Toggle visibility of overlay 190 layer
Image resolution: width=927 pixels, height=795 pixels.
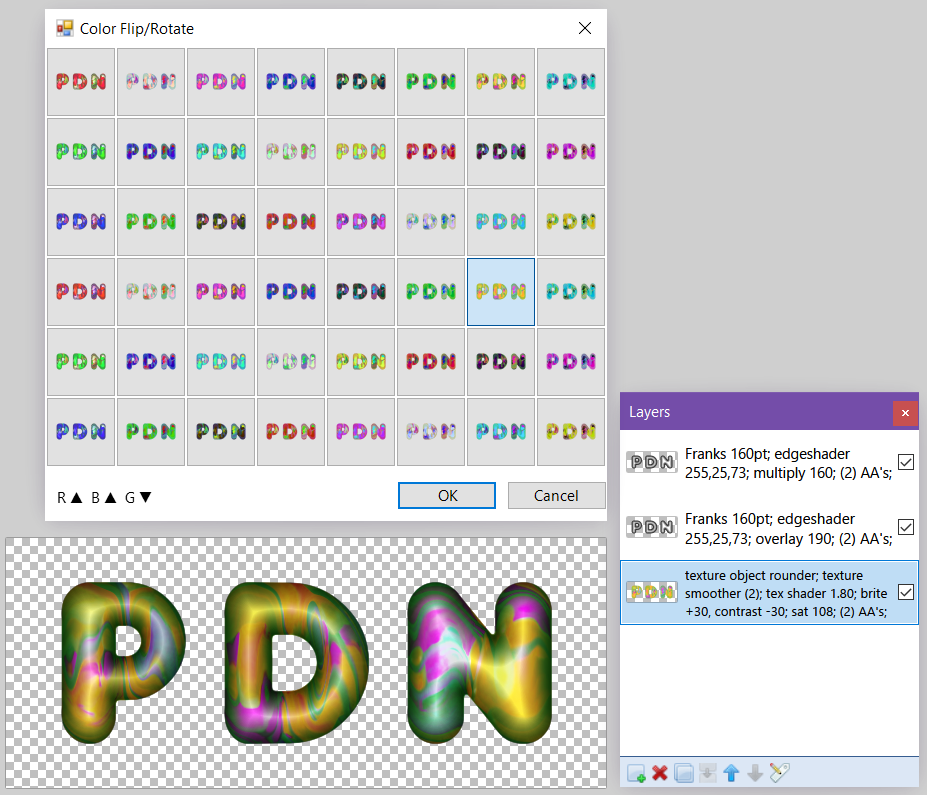906,527
